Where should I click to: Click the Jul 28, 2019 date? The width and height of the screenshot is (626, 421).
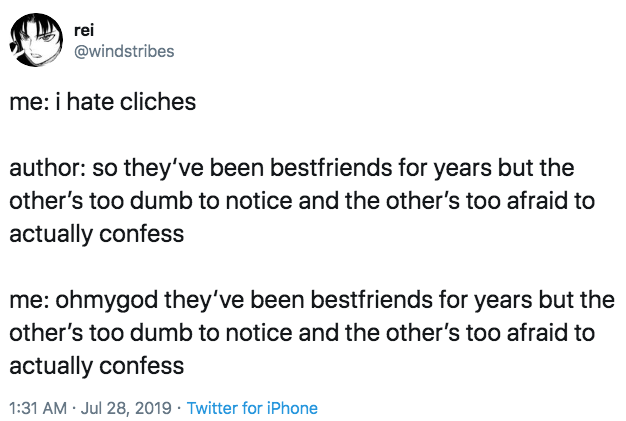point(126,408)
